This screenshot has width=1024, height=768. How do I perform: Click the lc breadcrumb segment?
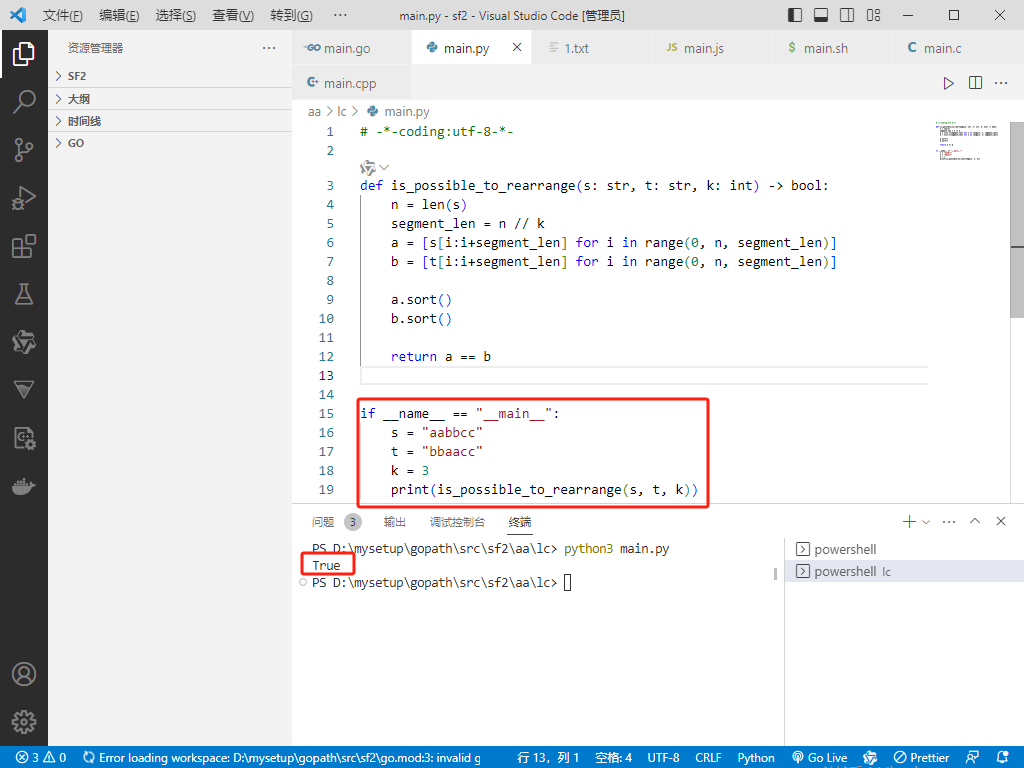pyautogui.click(x=342, y=112)
